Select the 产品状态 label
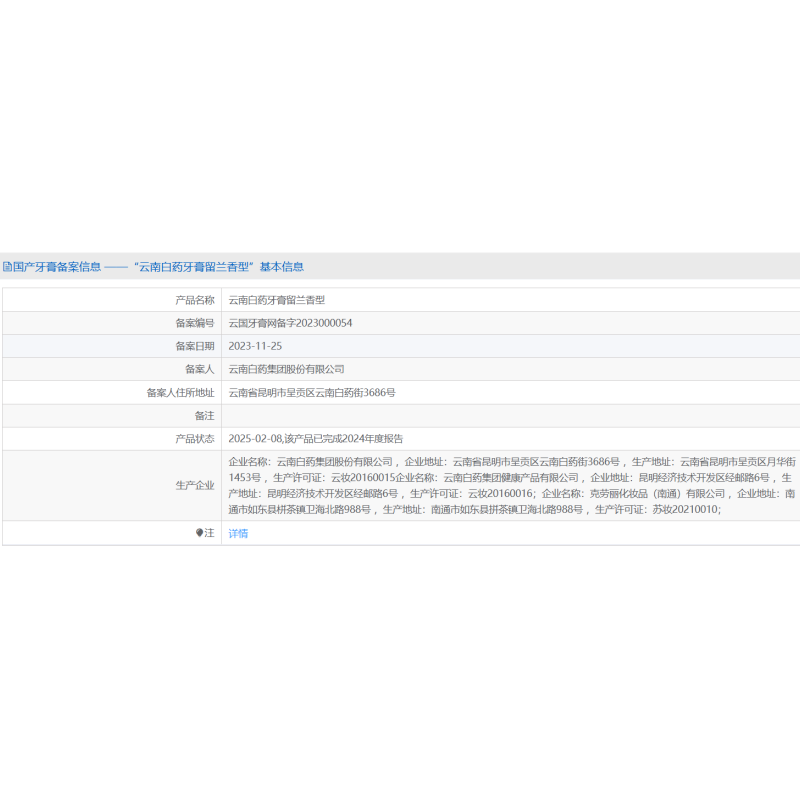 click(x=194, y=439)
